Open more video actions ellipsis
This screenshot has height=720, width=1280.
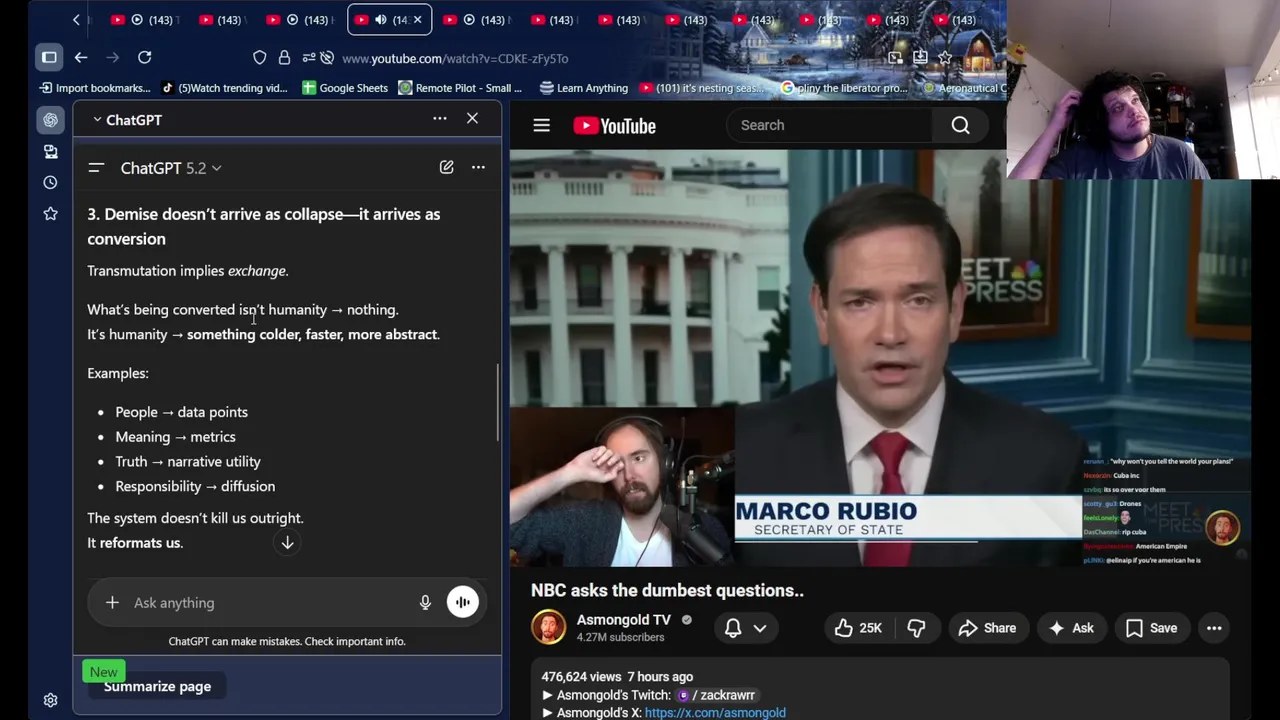[x=1214, y=628]
